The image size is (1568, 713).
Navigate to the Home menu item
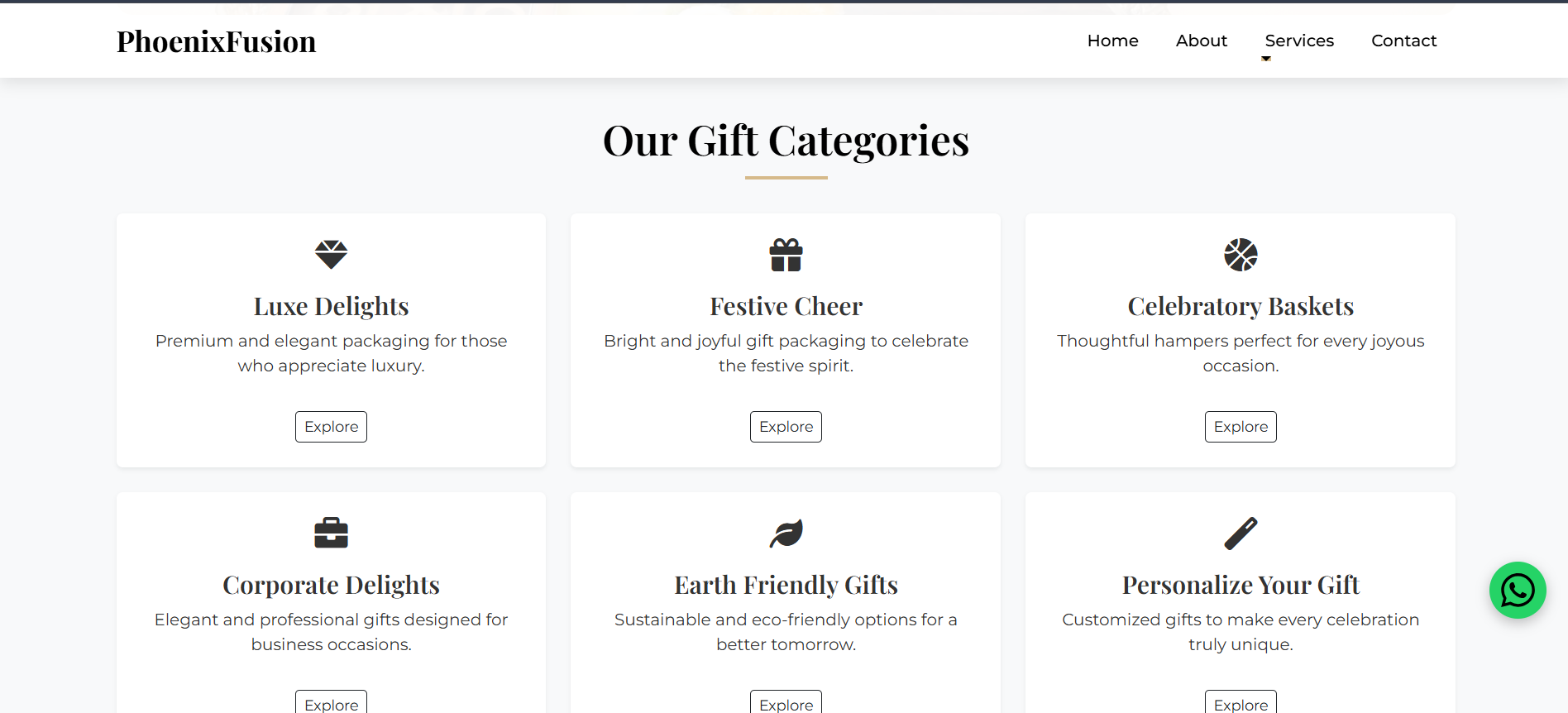[x=1112, y=40]
